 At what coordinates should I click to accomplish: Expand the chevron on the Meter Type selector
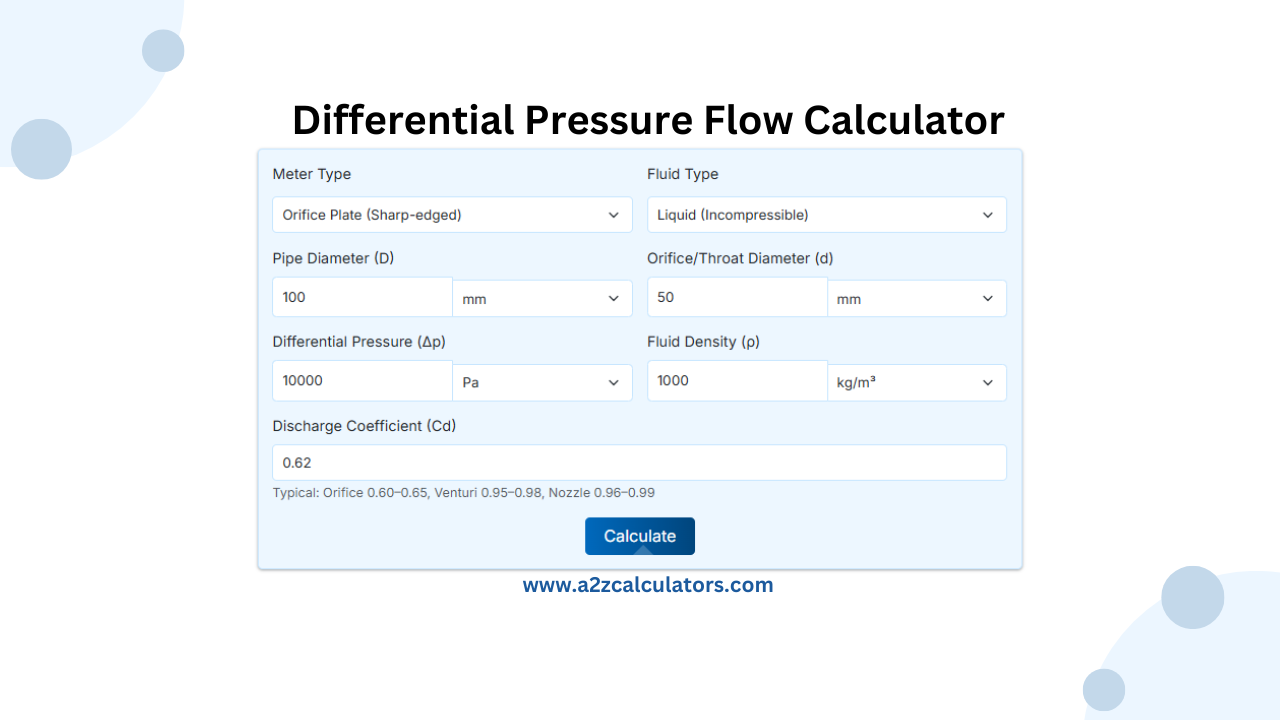614,214
